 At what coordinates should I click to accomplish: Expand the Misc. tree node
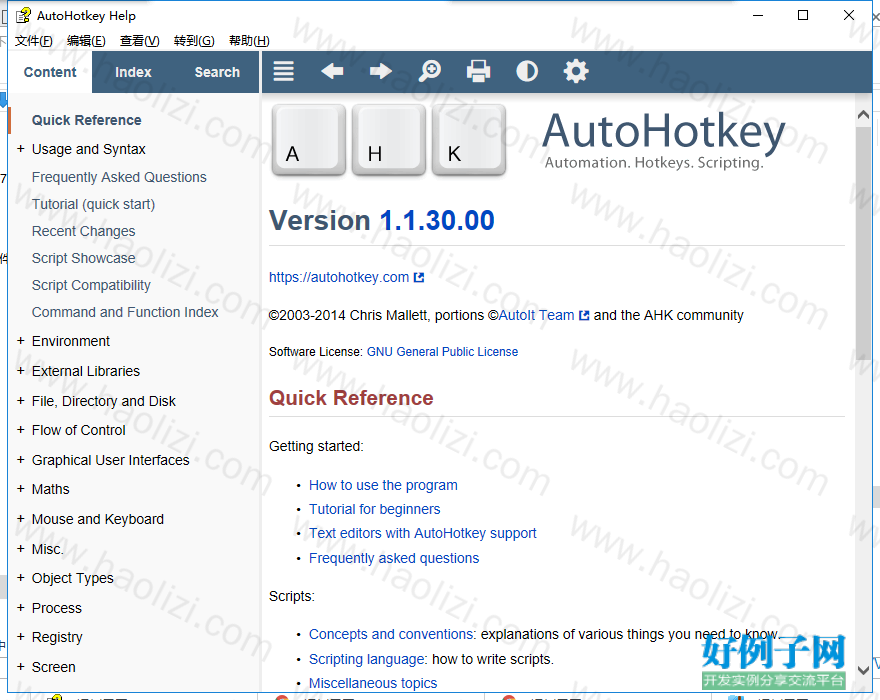(x=21, y=548)
